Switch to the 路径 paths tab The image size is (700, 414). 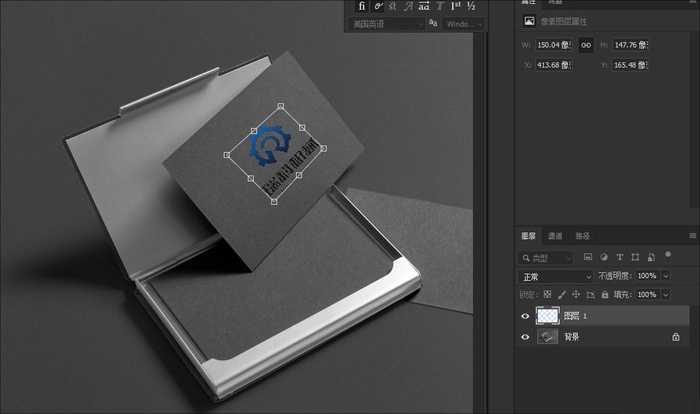582,236
